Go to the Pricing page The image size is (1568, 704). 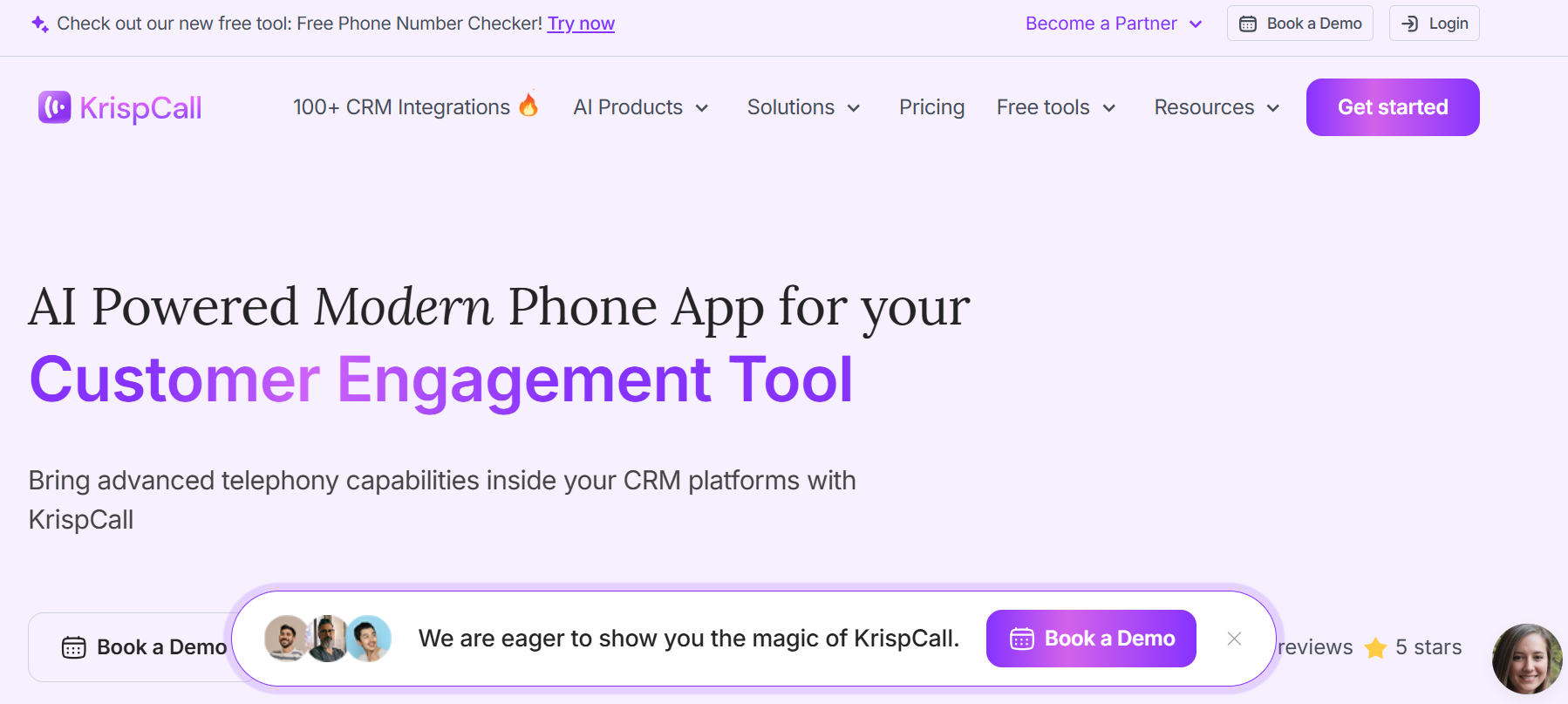(x=931, y=107)
